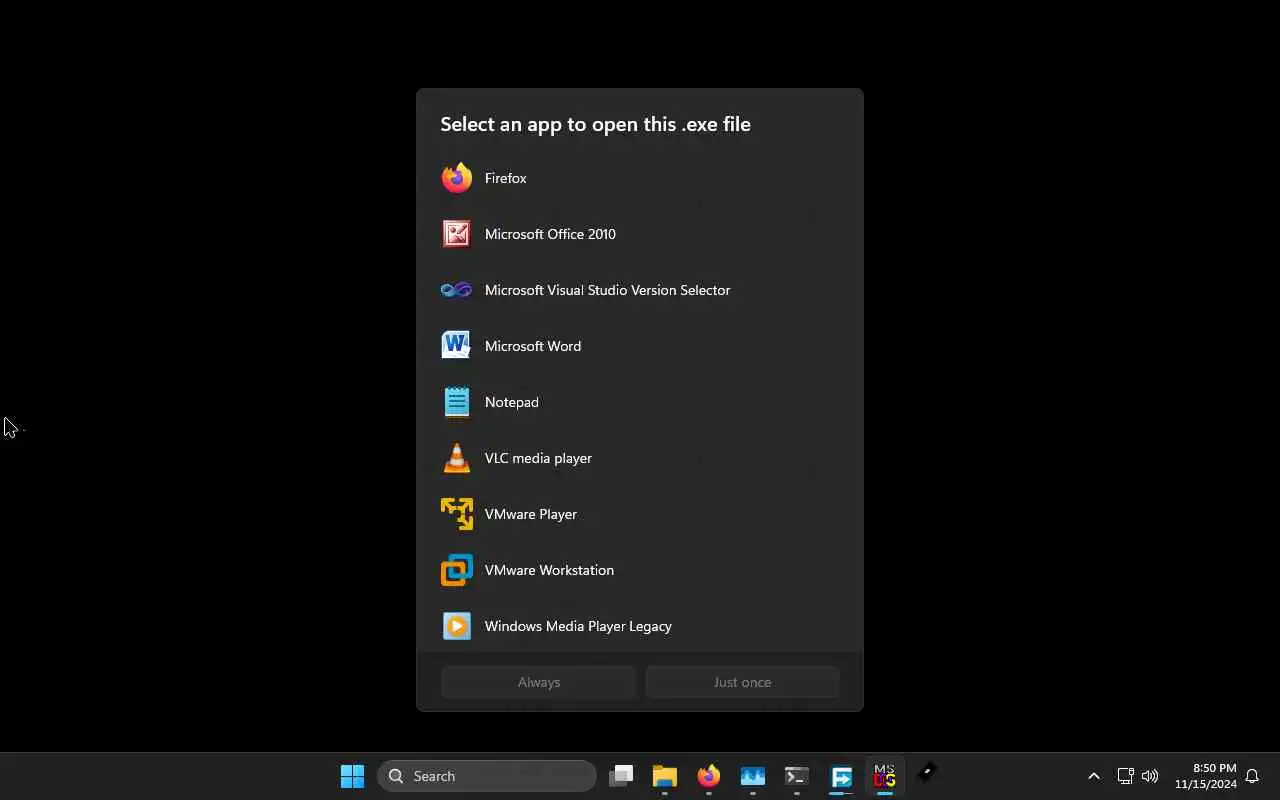Open File Explorer from the taskbar
Viewport: 1280px width, 800px height.
point(665,776)
